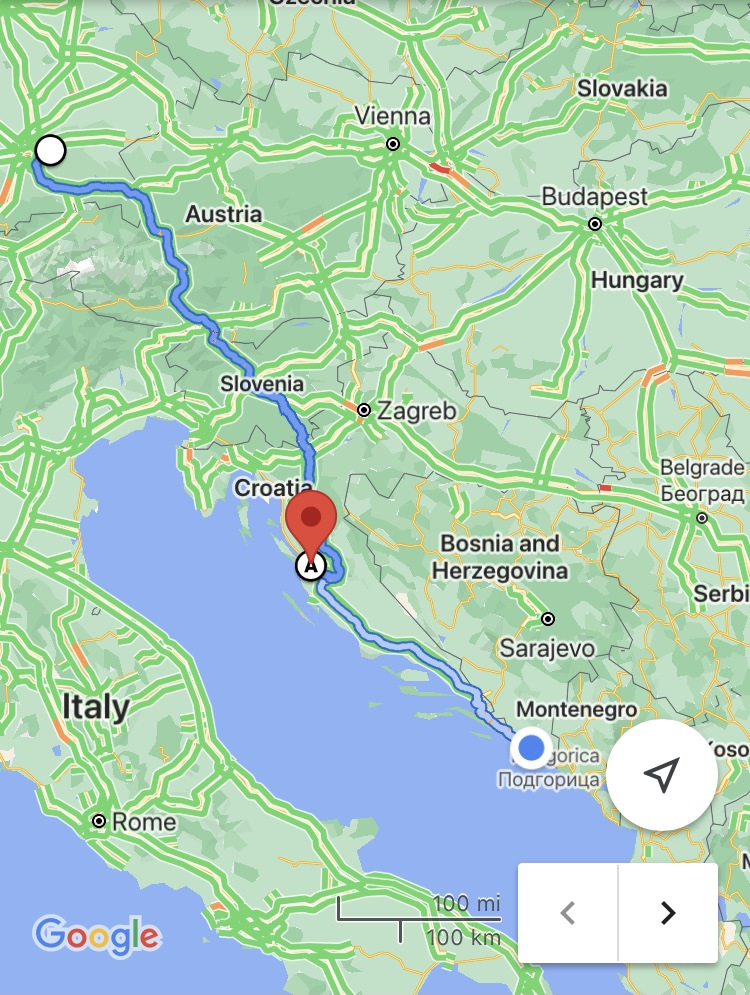Click the Austria country label
Viewport: 750px width, 995px height.
pos(223,214)
